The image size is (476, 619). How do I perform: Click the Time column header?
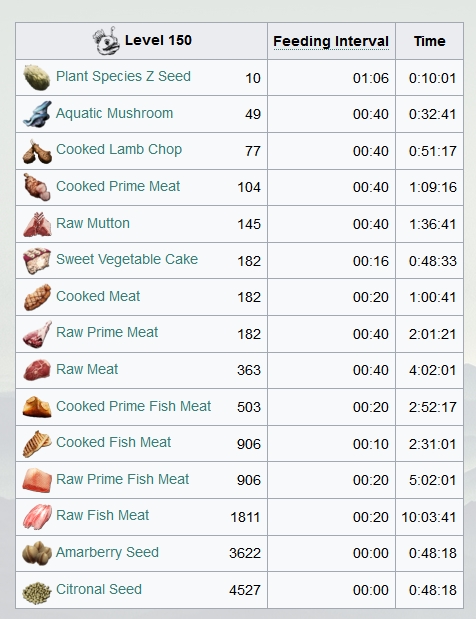[429, 41]
